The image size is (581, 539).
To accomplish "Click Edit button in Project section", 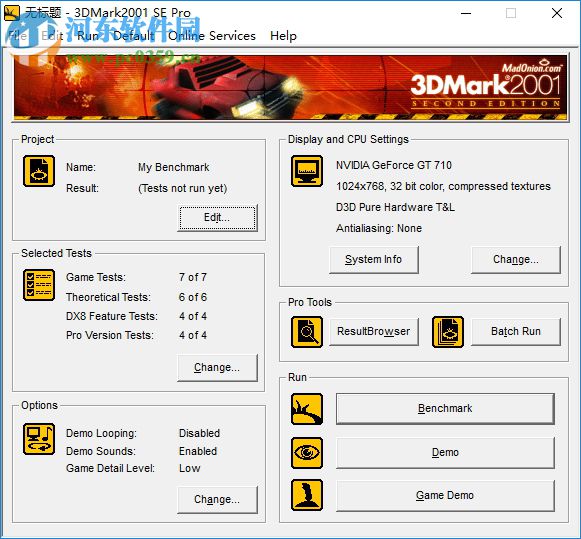I will pos(217,218).
